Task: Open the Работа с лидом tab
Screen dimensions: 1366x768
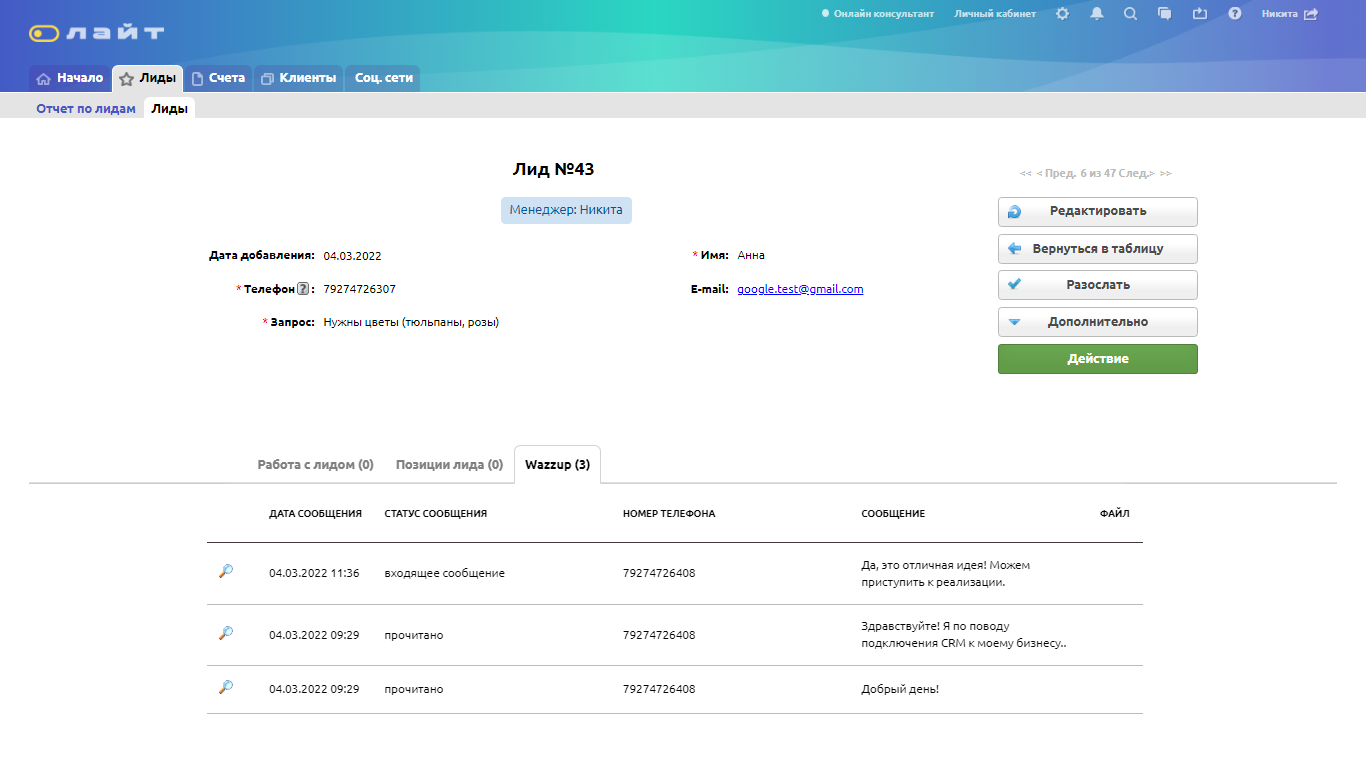Action: point(315,465)
